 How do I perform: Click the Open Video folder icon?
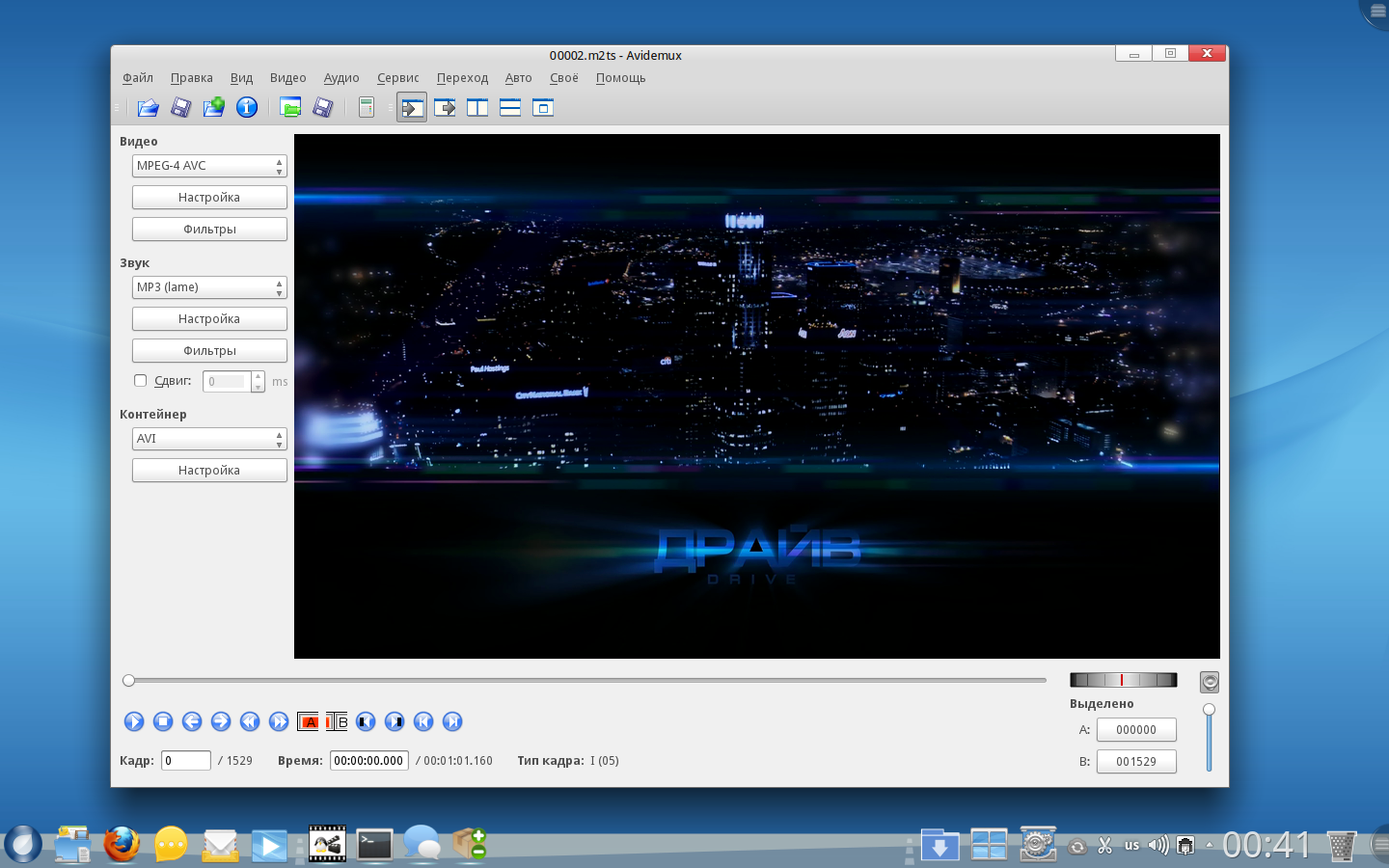(148, 108)
